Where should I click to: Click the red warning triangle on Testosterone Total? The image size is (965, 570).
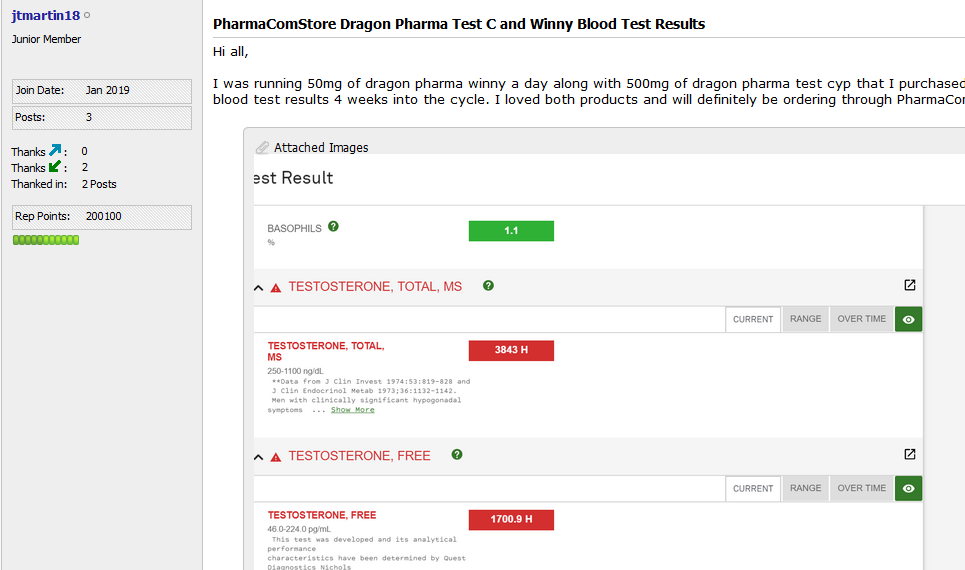276,288
